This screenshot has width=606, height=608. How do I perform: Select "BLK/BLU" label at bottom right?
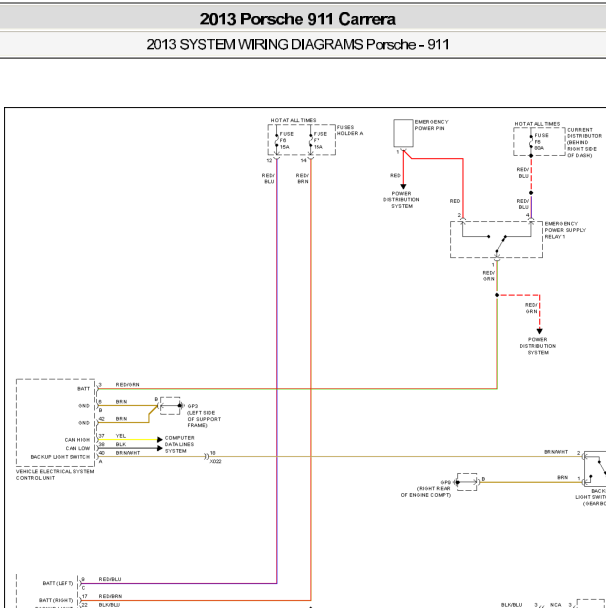(511, 605)
